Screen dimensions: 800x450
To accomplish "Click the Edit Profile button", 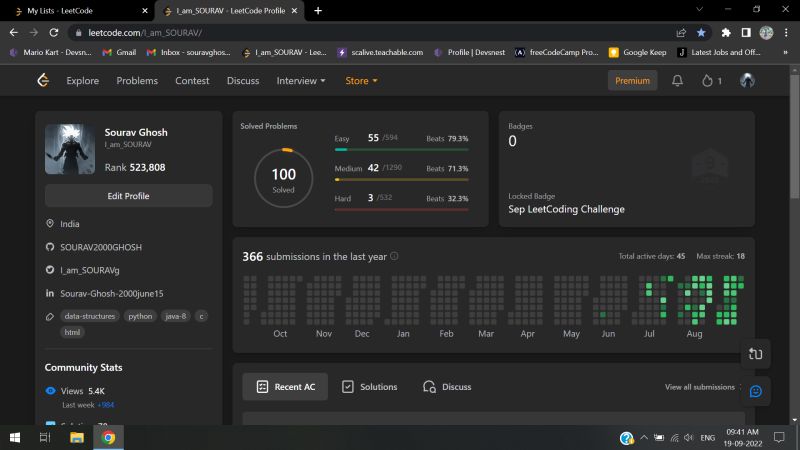I will (128, 196).
